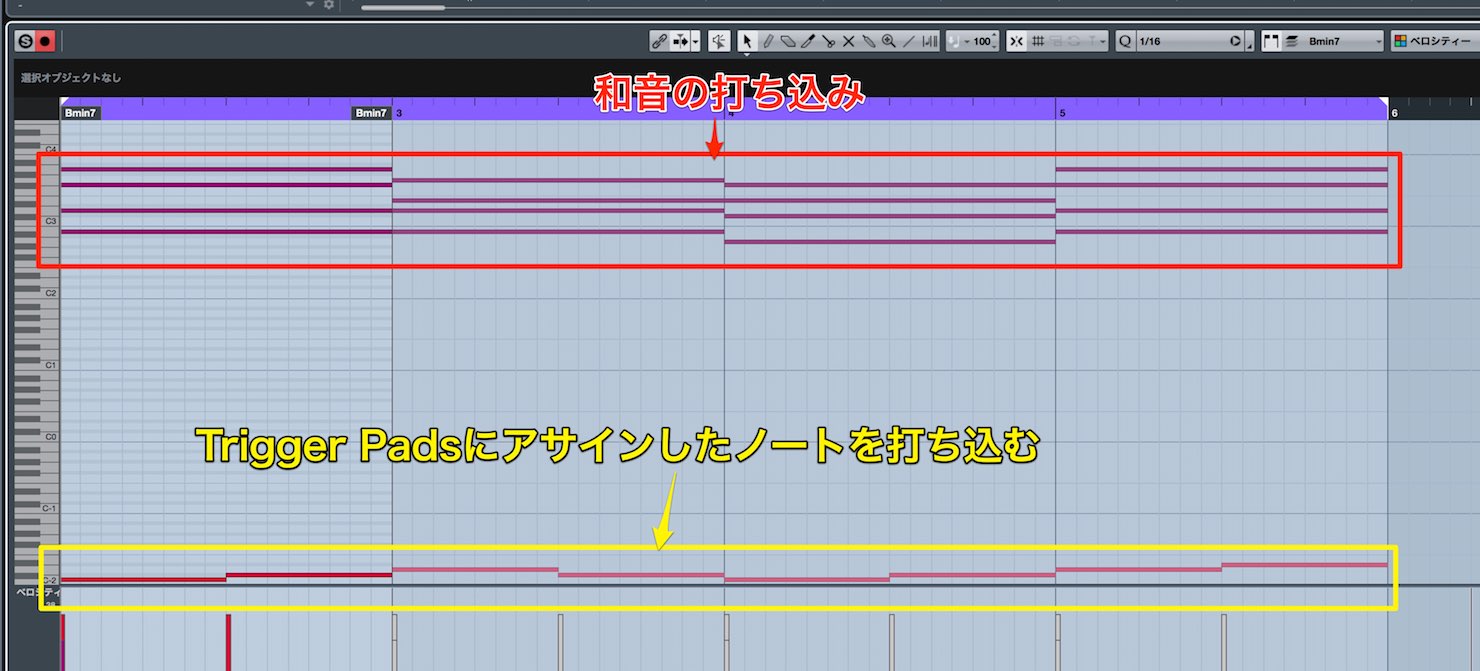This screenshot has width=1480, height=671.
Task: Open the Snap Type grid icon
Action: (1038, 41)
